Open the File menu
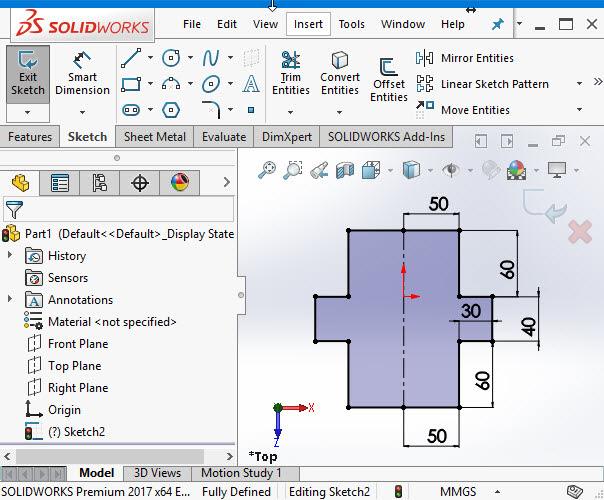Image resolution: width=604 pixels, height=500 pixels. [x=192, y=24]
